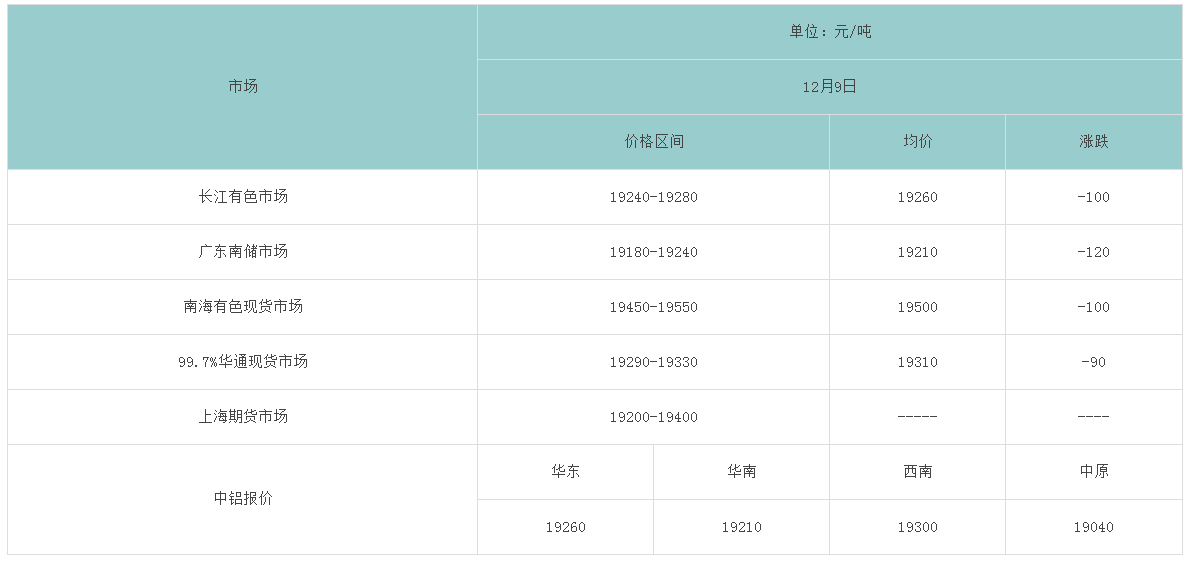Click the 99.7%华通现货市场 row label
1196x566 pixels.
tap(243, 362)
